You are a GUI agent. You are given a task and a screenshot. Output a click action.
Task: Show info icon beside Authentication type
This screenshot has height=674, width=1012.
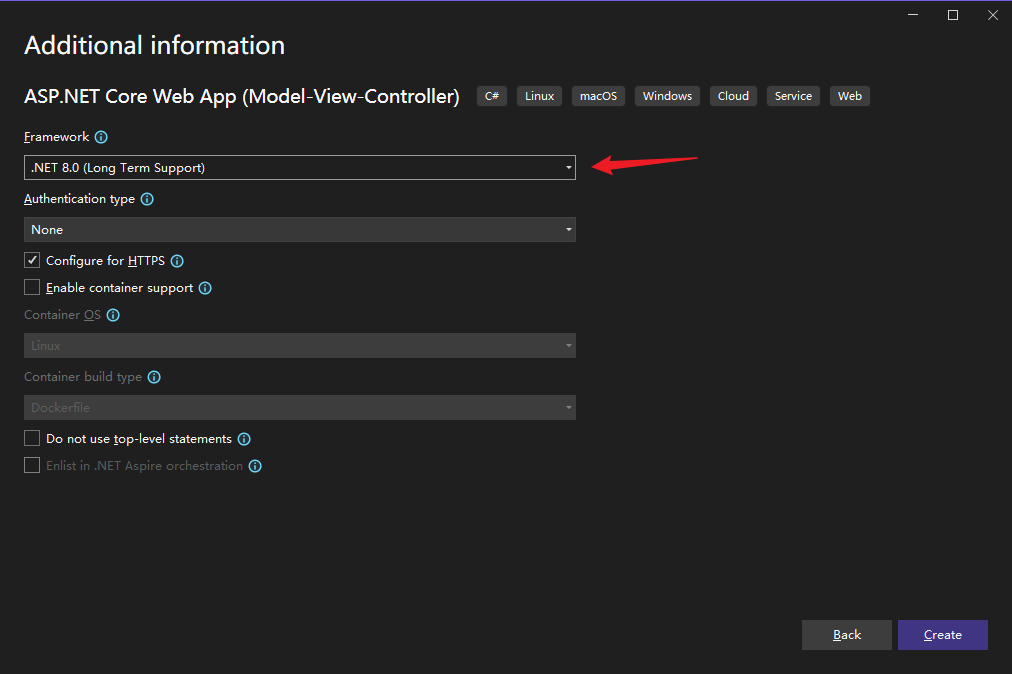[147, 199]
